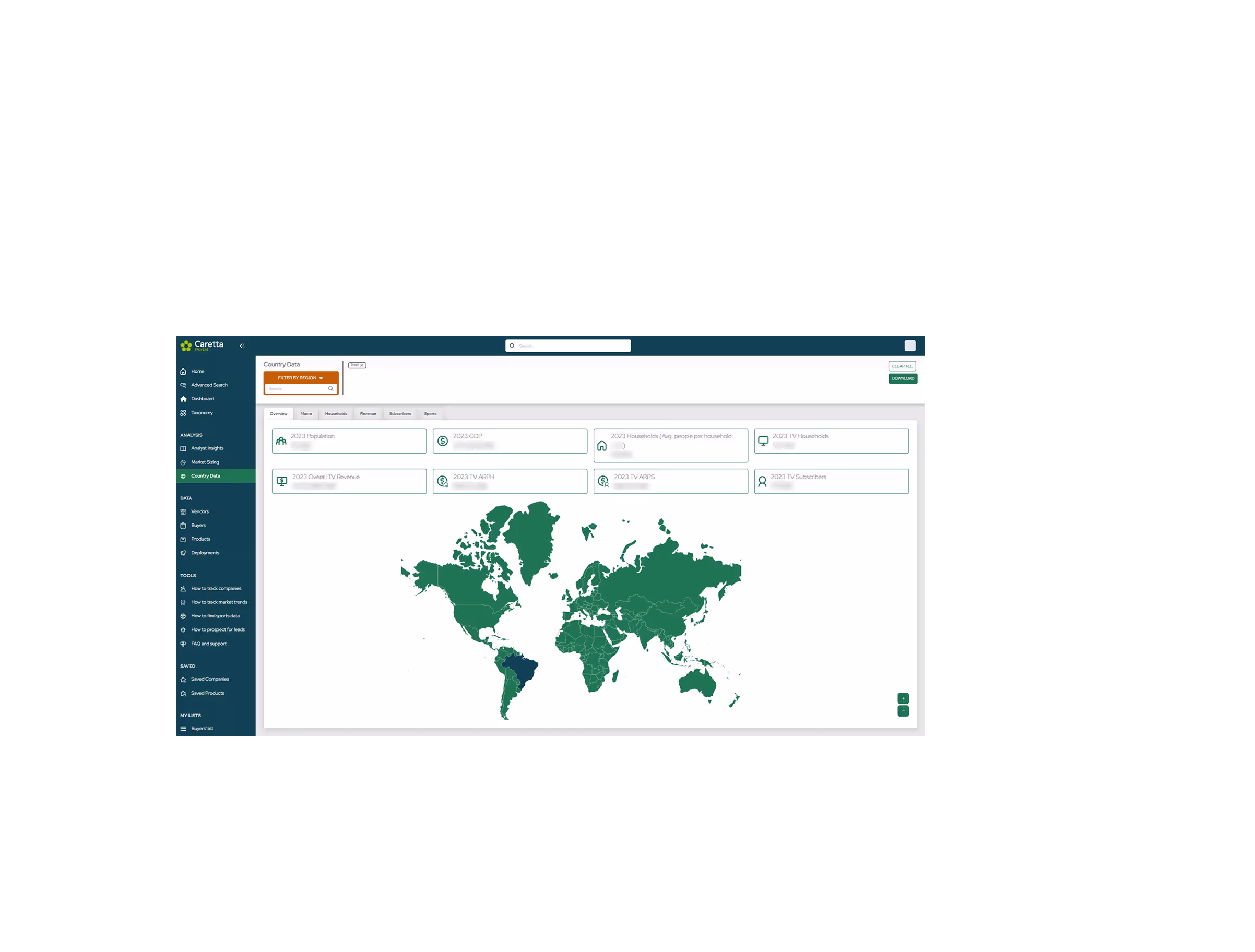The width and height of the screenshot is (1255, 952).
Task: Collapse the sidebar with the chevron icon
Action: [242, 346]
